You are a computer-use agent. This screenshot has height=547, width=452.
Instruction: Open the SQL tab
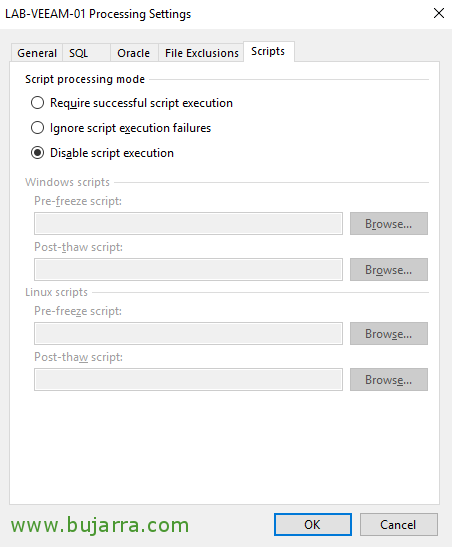pos(86,53)
